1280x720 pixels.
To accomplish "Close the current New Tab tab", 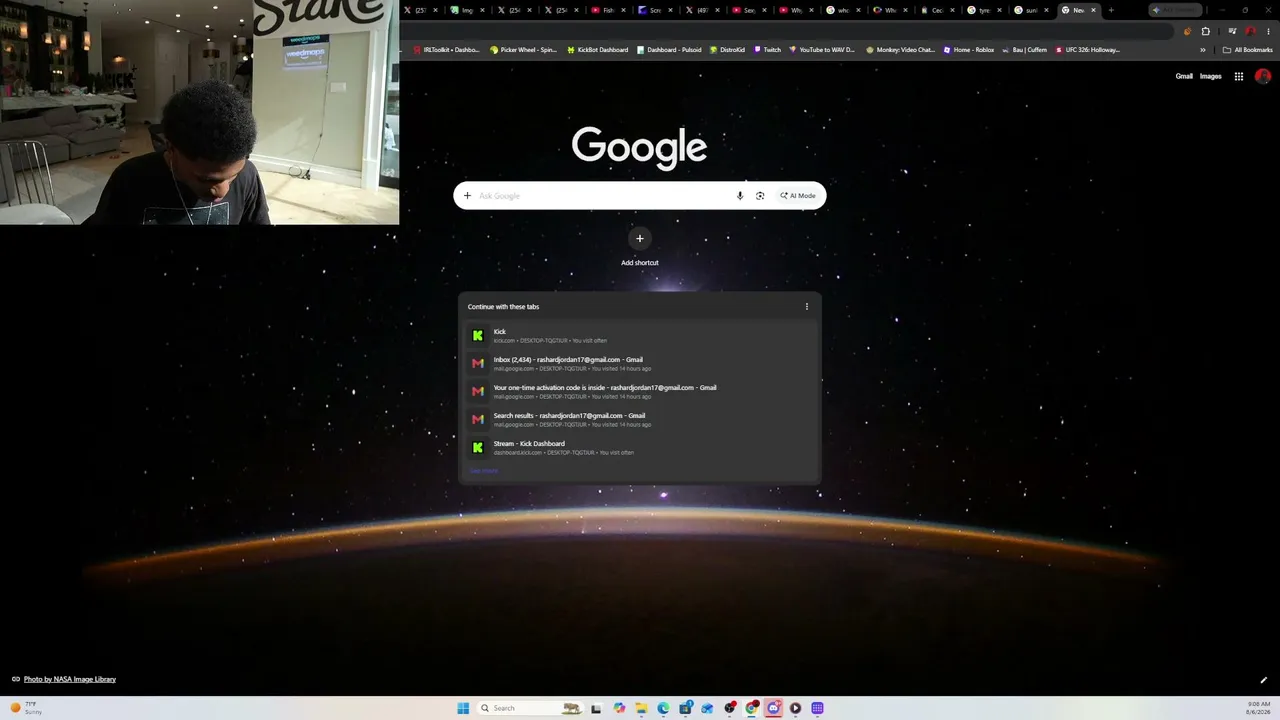I will pyautogui.click(x=1093, y=10).
